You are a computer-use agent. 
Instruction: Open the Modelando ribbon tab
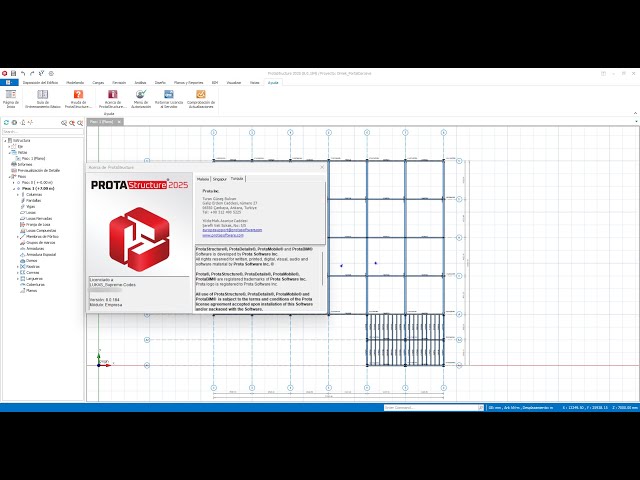pos(75,83)
